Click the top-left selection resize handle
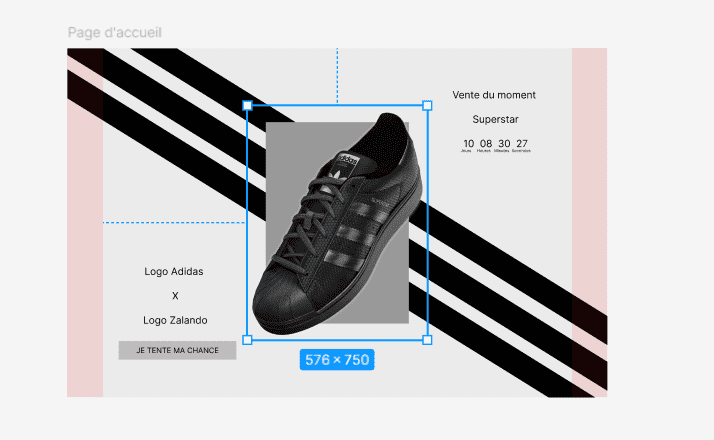Viewport: 714px width, 440px height. 247,106
